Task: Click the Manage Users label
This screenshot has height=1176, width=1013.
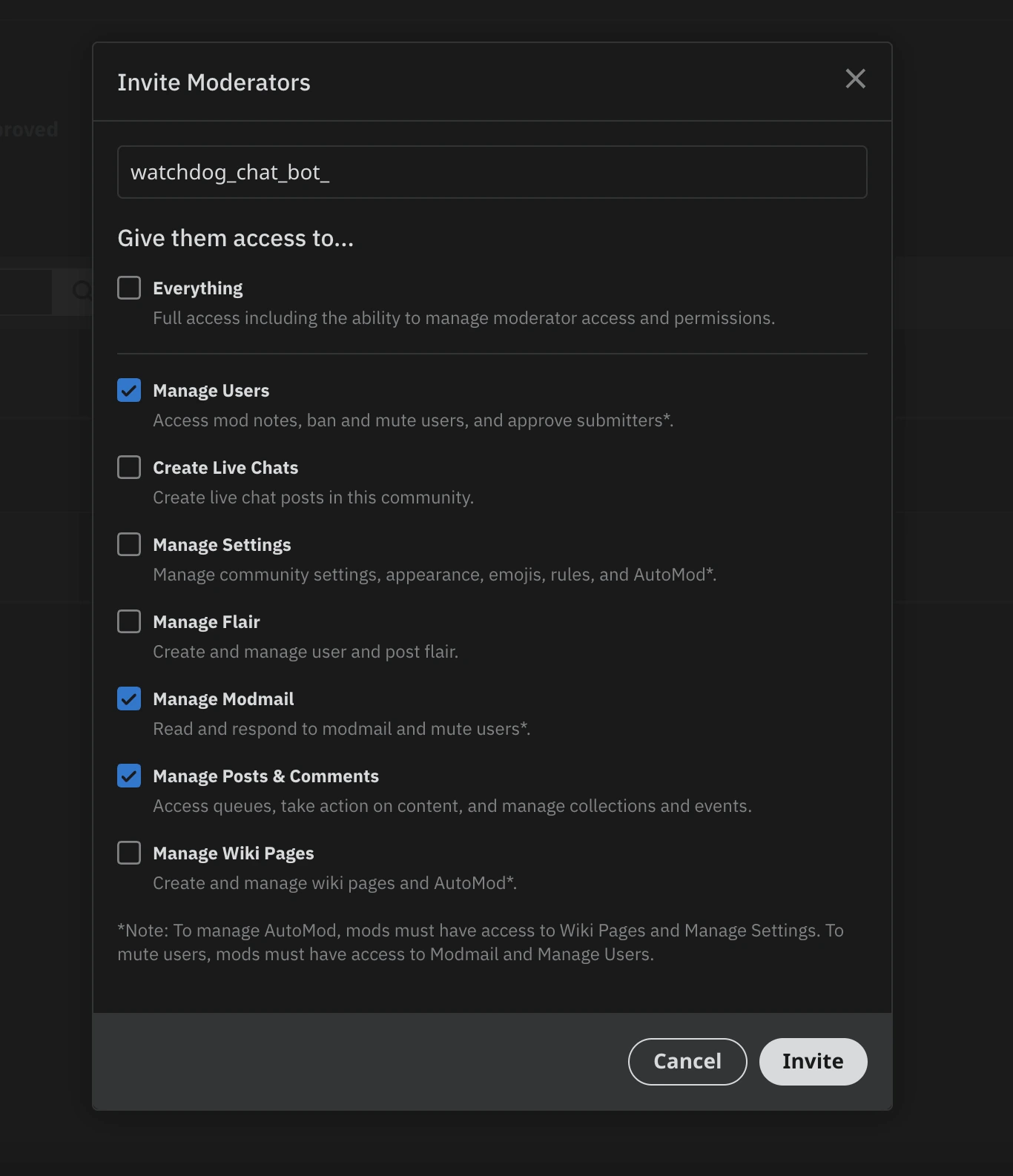Action: 211,391
